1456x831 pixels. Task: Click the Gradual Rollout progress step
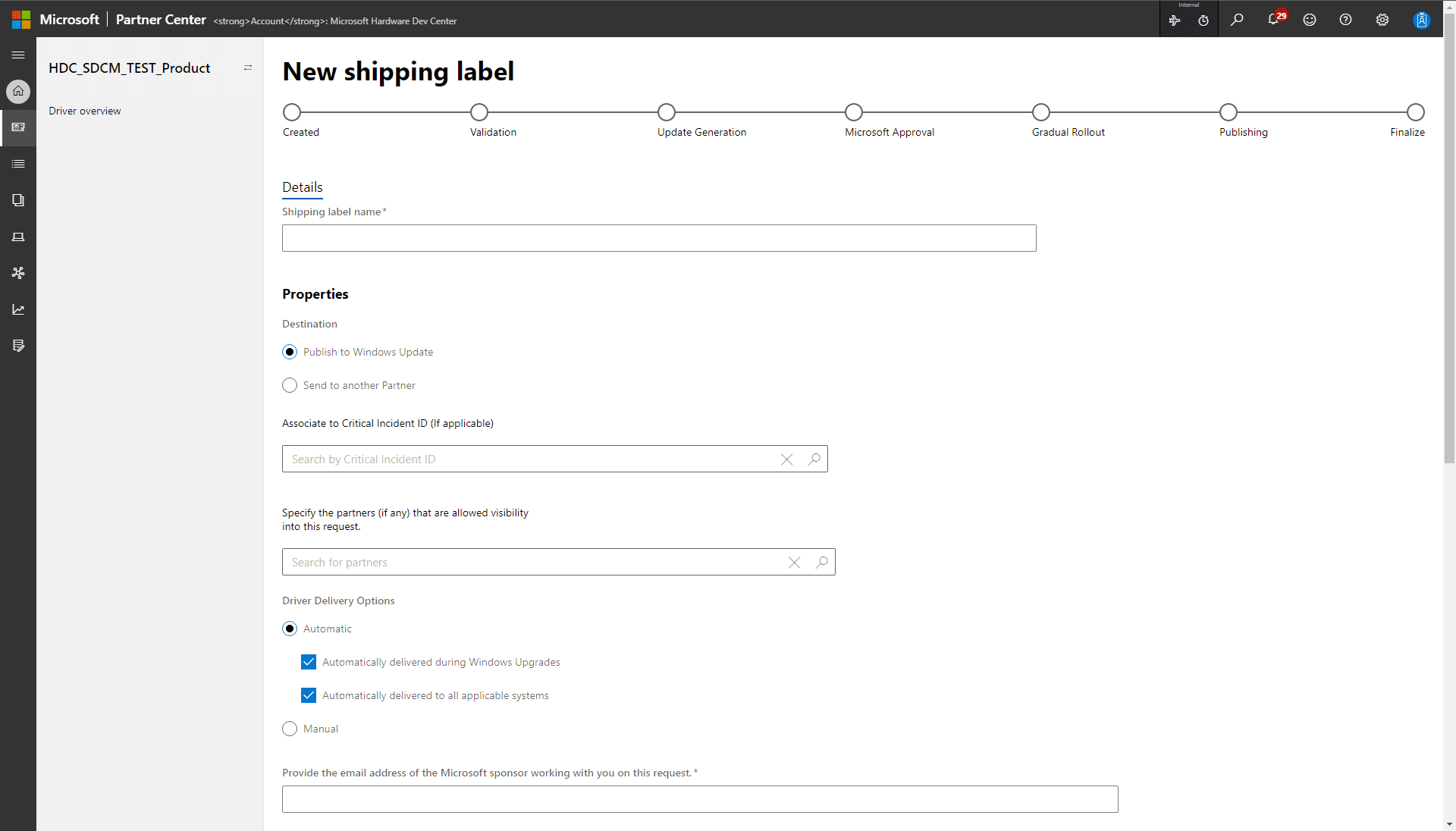(1040, 112)
